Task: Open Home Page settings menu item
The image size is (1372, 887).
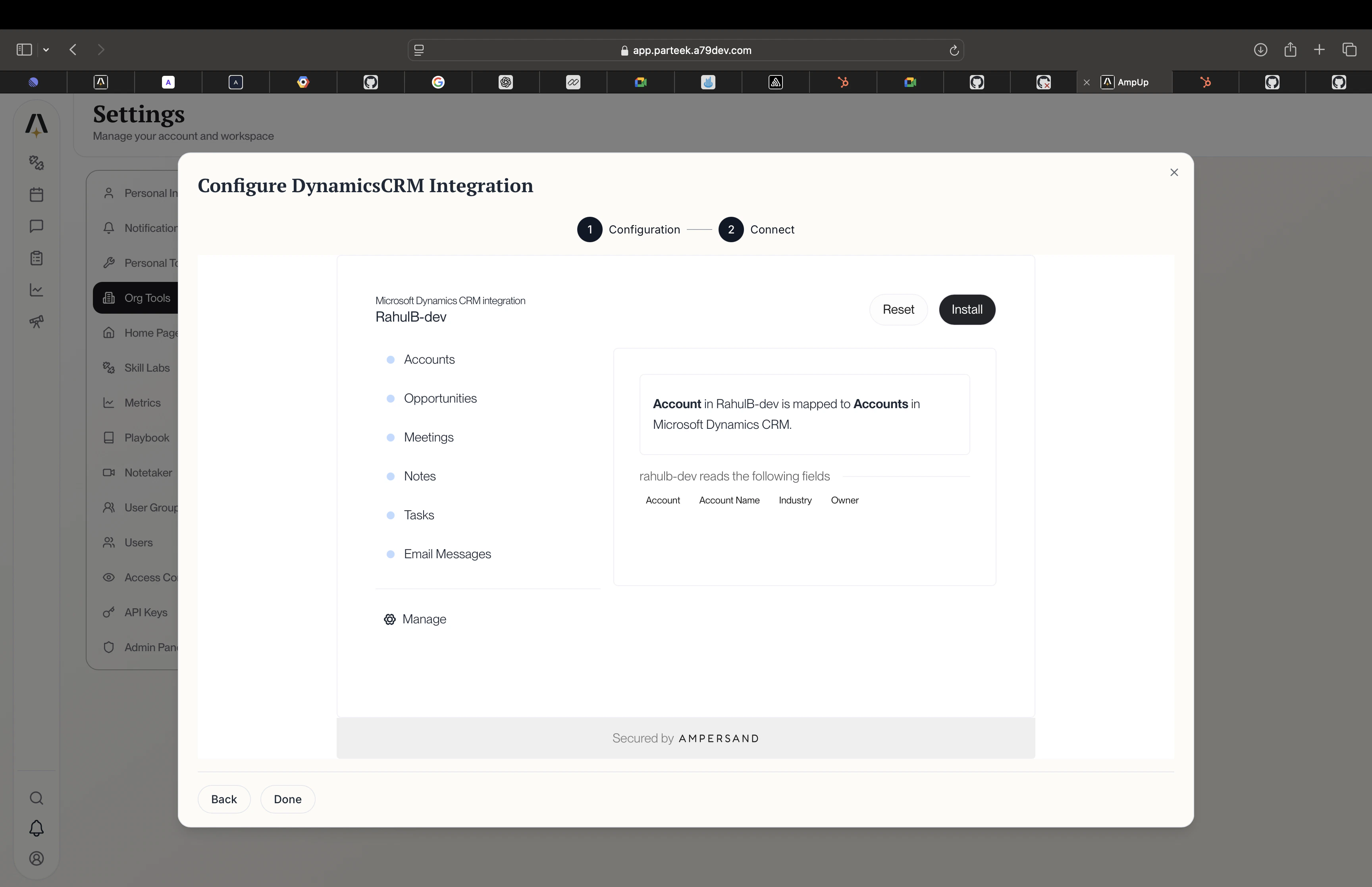Action: click(x=136, y=333)
